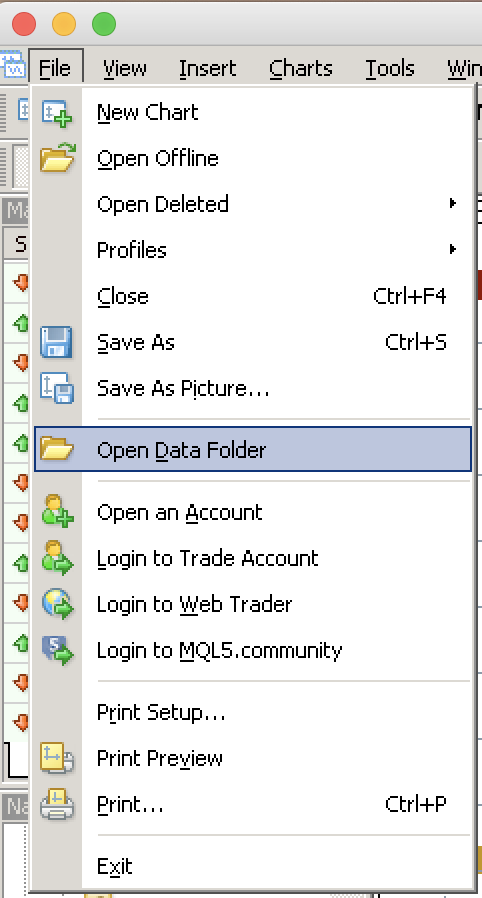Select Open Data Folder entry

pos(252,450)
